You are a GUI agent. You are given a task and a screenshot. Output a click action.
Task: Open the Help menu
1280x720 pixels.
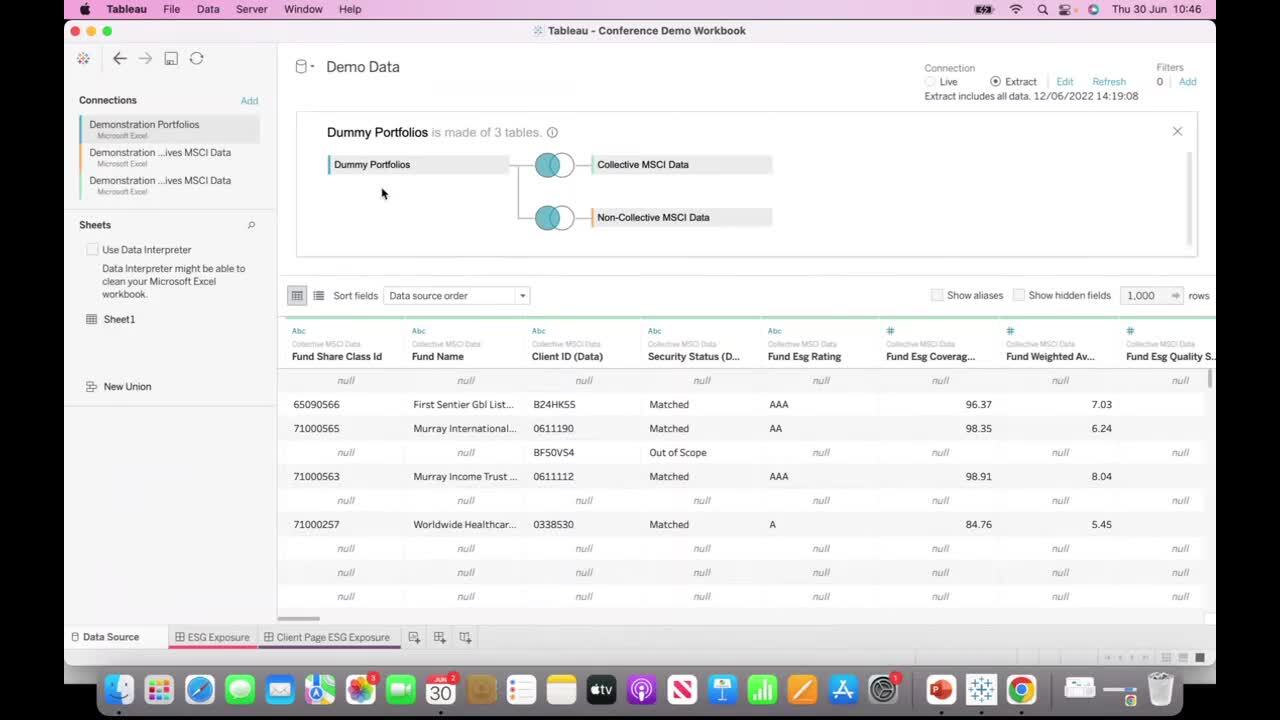(x=350, y=9)
